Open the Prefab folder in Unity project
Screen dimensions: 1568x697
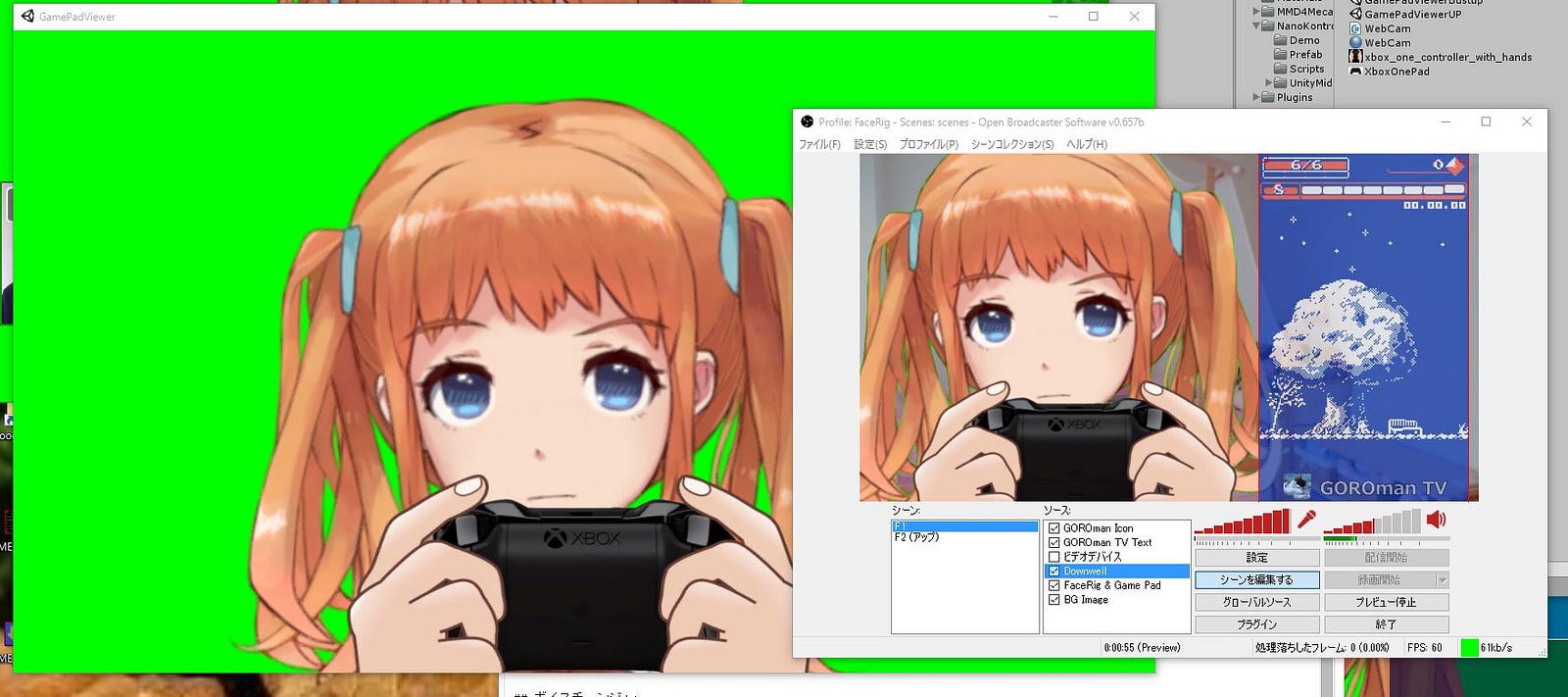point(1298,55)
